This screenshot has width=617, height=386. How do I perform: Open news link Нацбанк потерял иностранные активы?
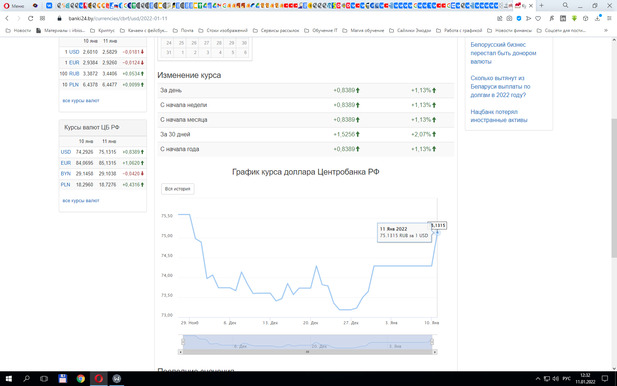click(x=499, y=116)
